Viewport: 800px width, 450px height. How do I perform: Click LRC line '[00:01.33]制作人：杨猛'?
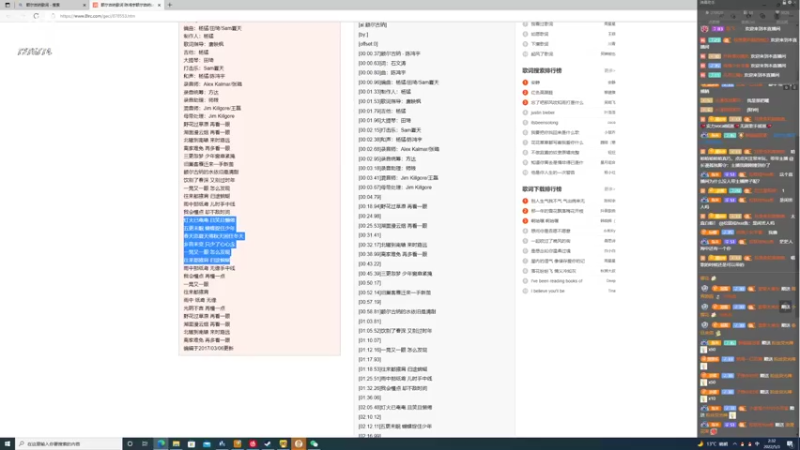coord(384,92)
